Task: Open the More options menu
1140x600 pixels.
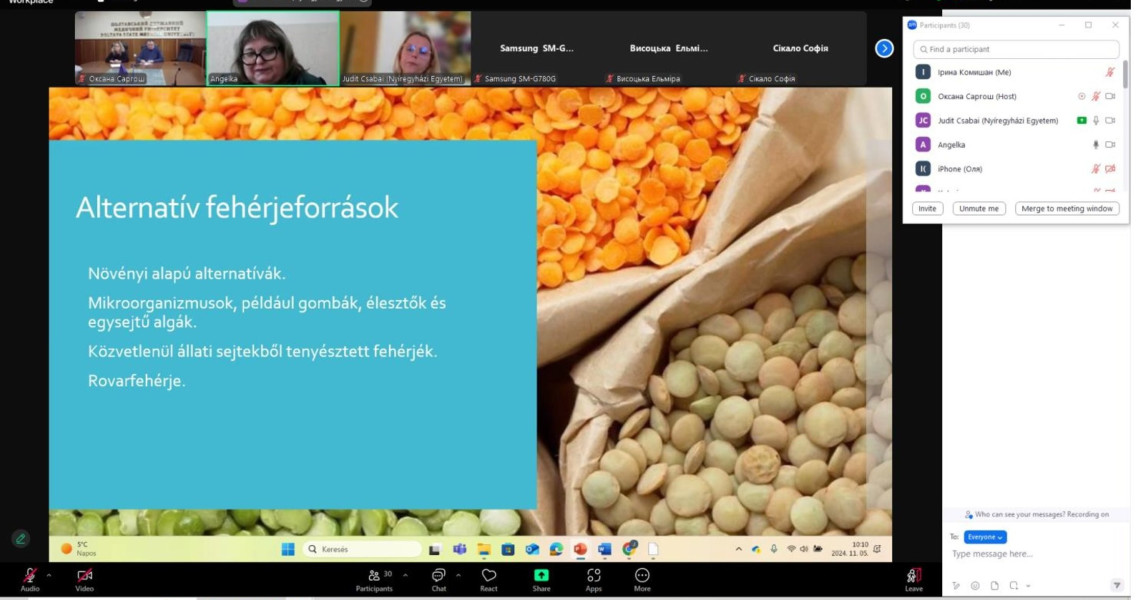Action: (642, 579)
